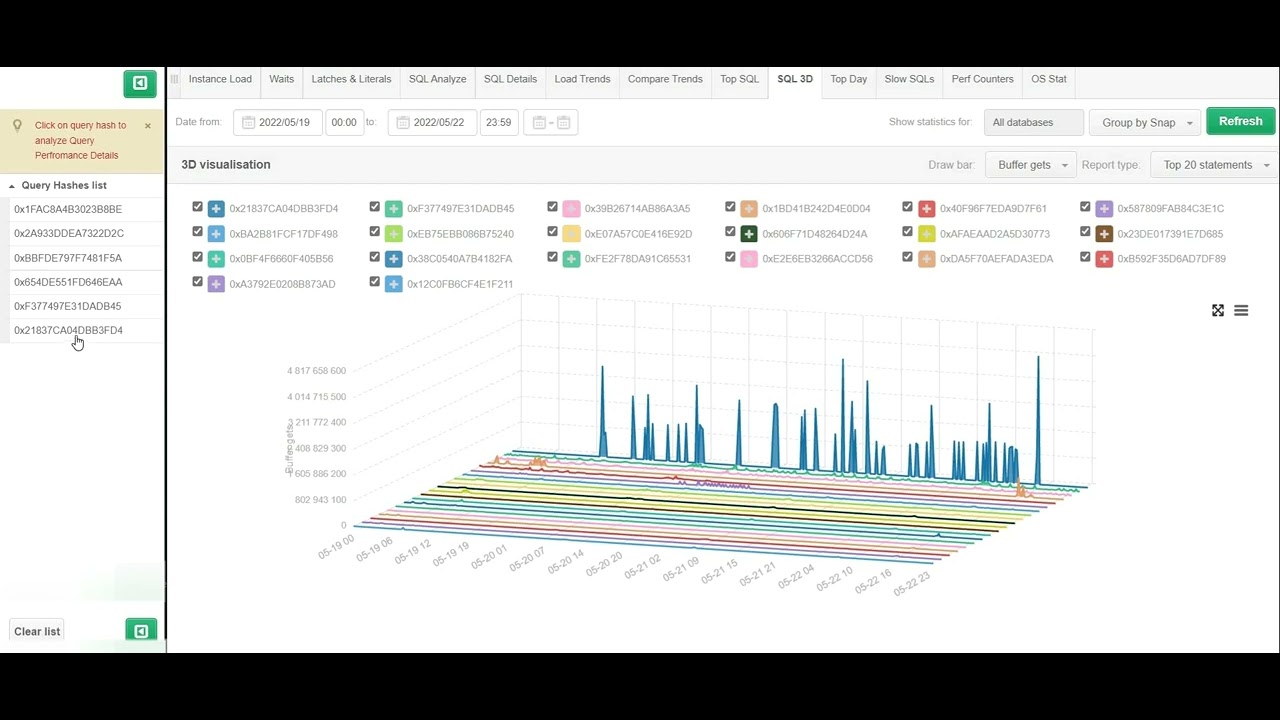Uncheck series 0x12C0FB6CF4E1F211 checkbox
1280x720 pixels.
coord(375,282)
